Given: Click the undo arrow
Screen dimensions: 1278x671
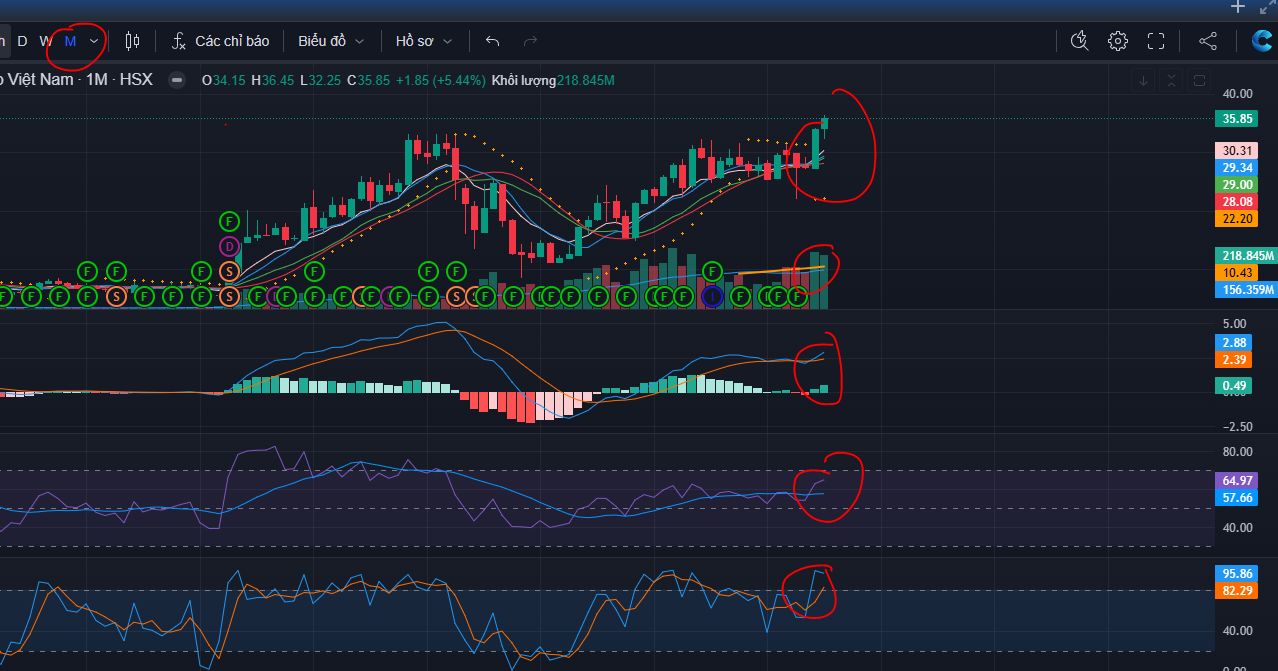Looking at the screenshot, I should (x=492, y=41).
